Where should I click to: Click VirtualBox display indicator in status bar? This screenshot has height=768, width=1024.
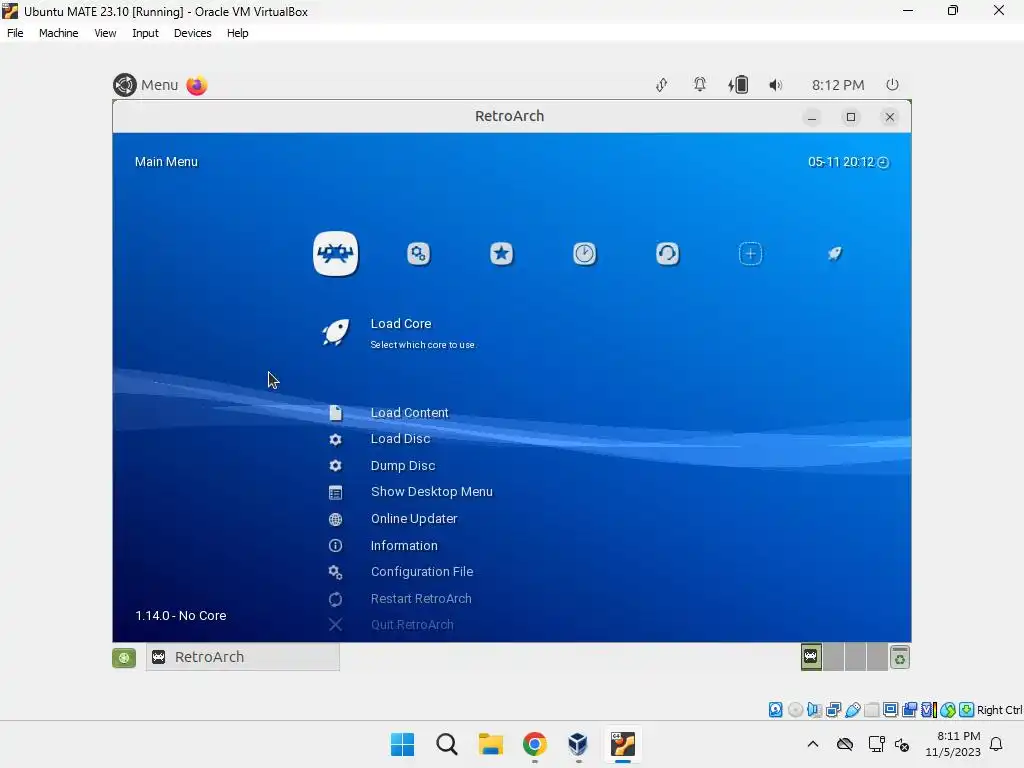890,710
